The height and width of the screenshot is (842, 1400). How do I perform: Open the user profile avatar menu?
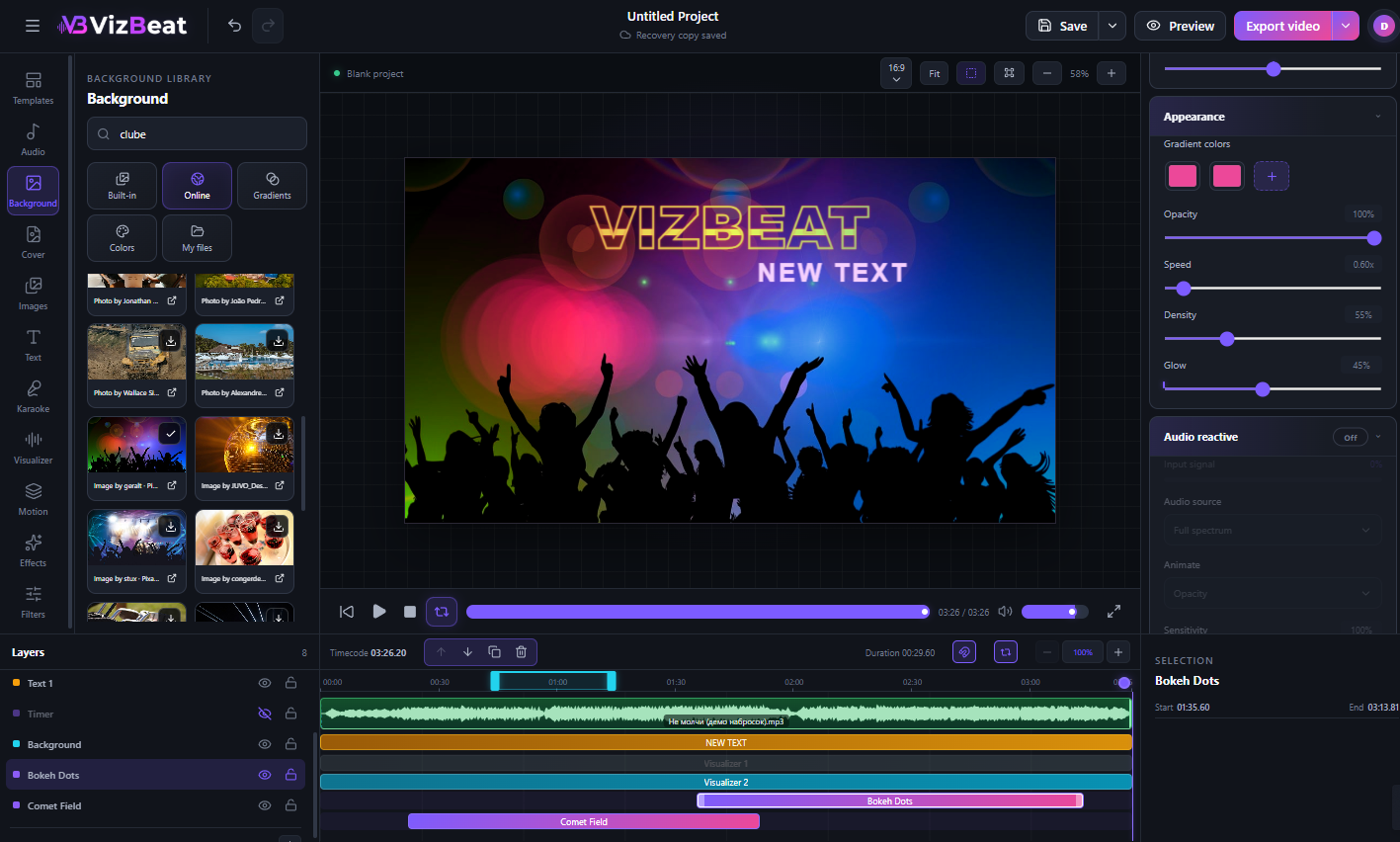1383,26
